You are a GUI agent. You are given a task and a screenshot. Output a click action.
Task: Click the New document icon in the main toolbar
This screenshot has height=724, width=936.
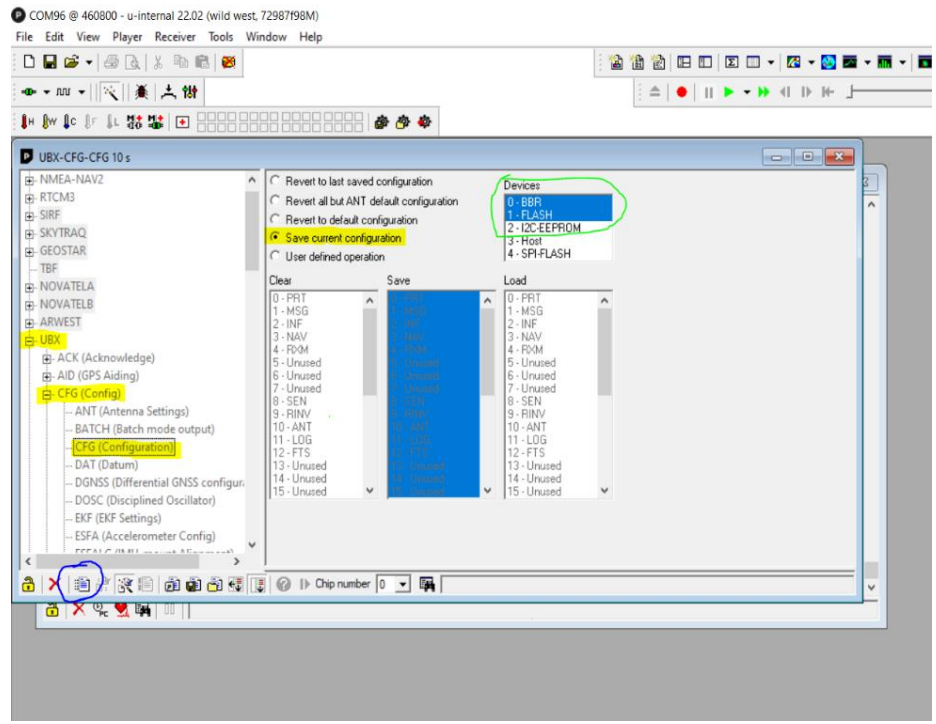(31, 63)
